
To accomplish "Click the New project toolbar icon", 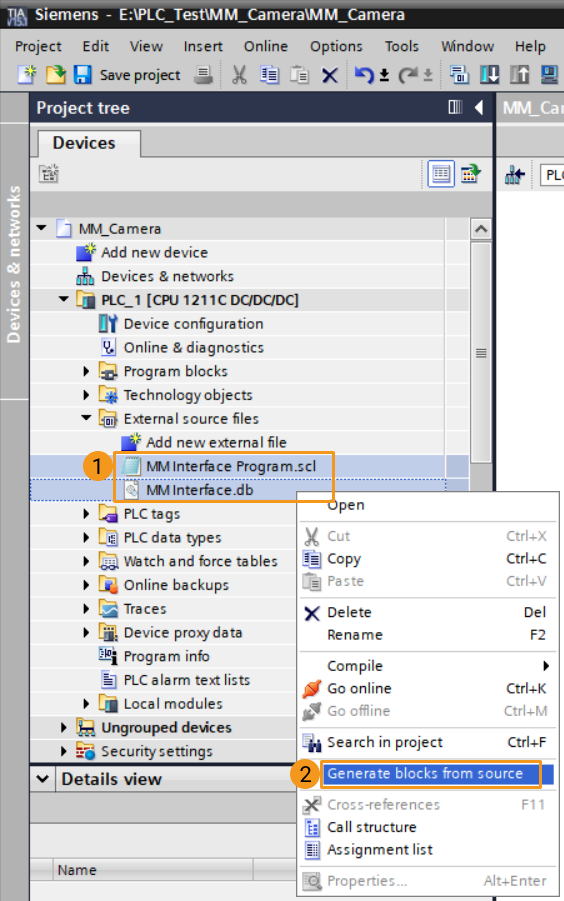I will tap(27, 75).
